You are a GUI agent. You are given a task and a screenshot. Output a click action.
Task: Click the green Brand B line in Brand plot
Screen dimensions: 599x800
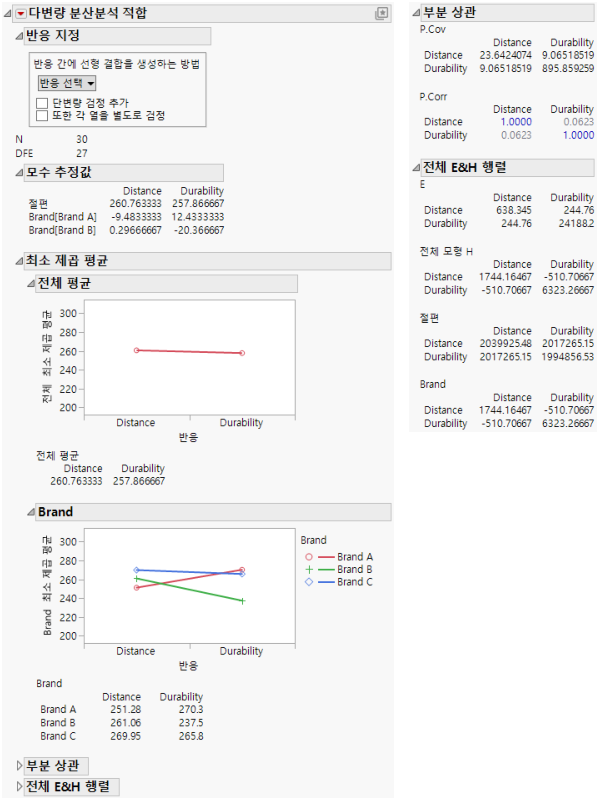tap(189, 590)
